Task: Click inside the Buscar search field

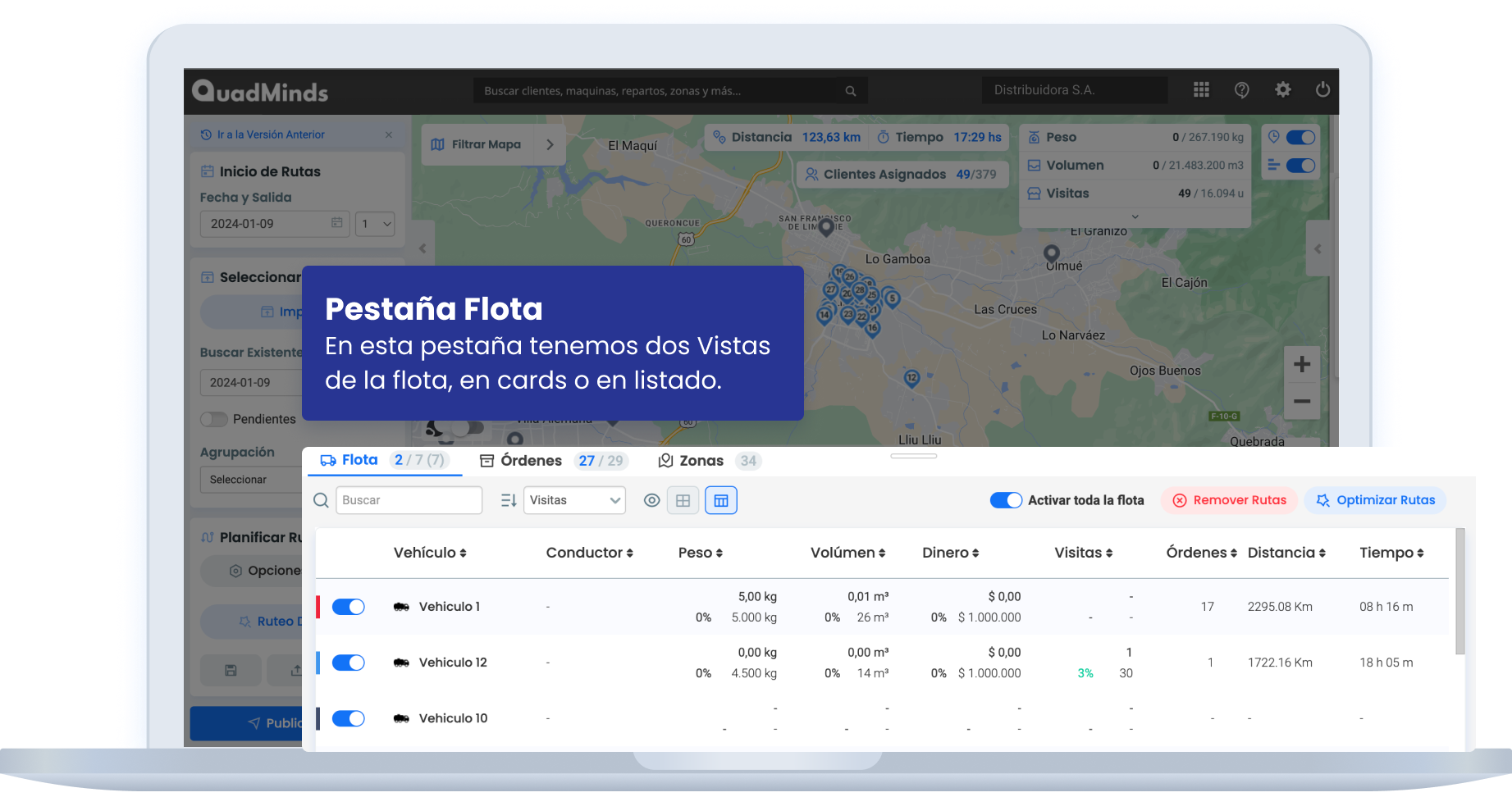Action: [x=409, y=500]
